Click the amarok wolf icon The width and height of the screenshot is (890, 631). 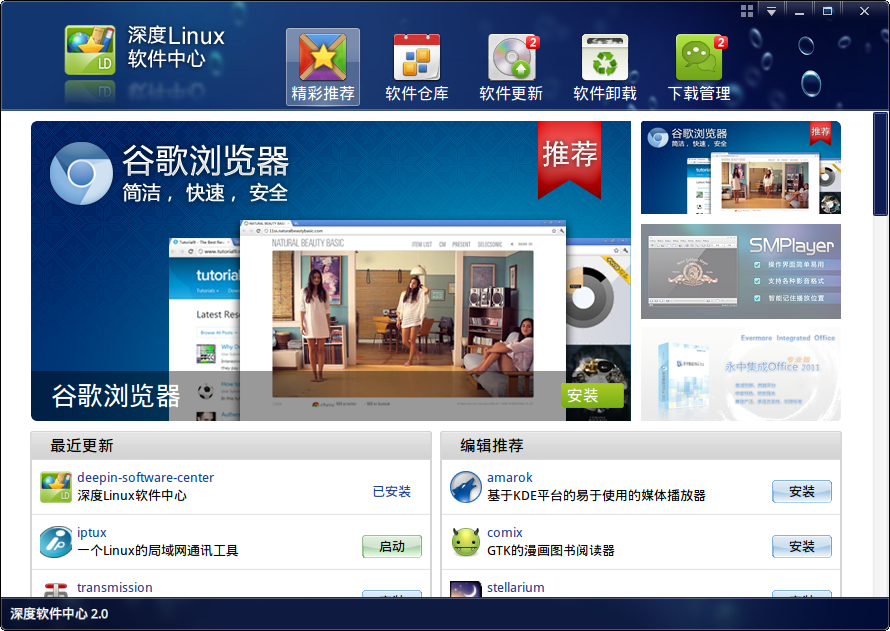(x=465, y=487)
